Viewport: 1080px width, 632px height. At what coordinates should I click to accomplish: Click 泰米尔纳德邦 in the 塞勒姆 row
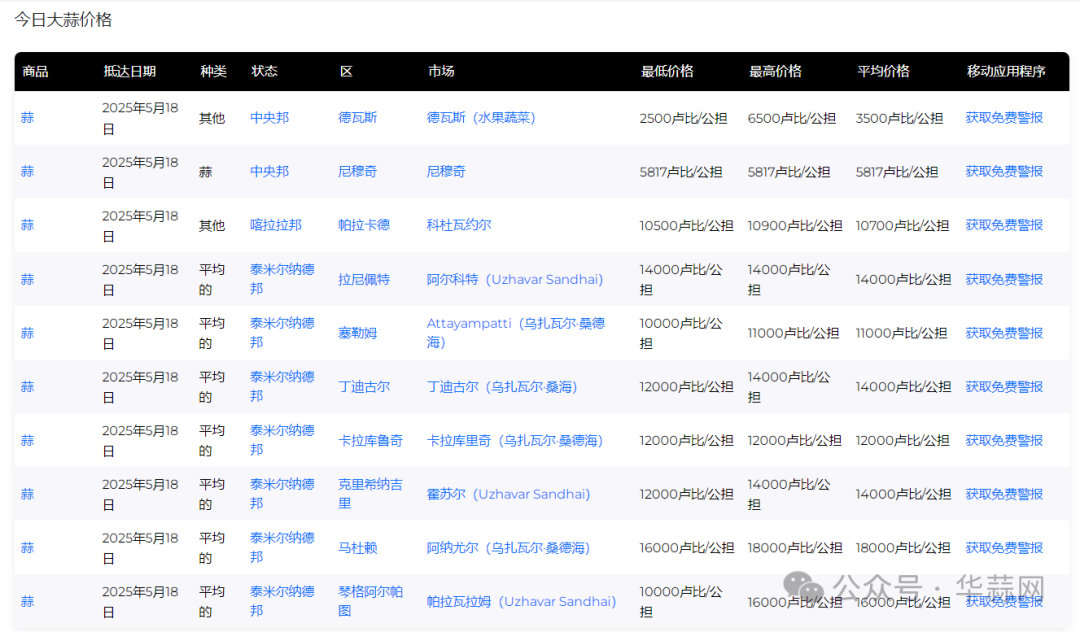282,333
